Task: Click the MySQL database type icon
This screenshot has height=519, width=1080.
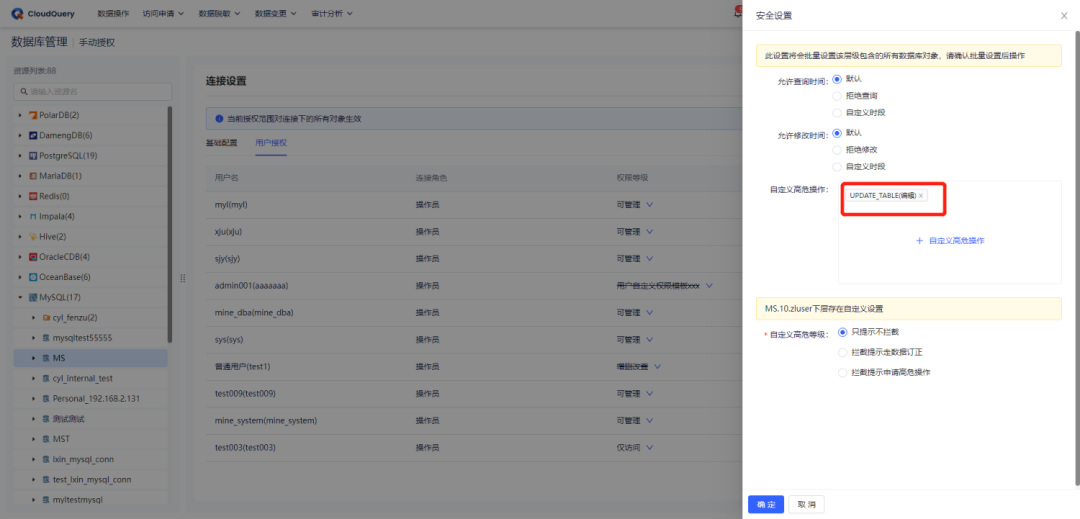Action: click(32, 298)
